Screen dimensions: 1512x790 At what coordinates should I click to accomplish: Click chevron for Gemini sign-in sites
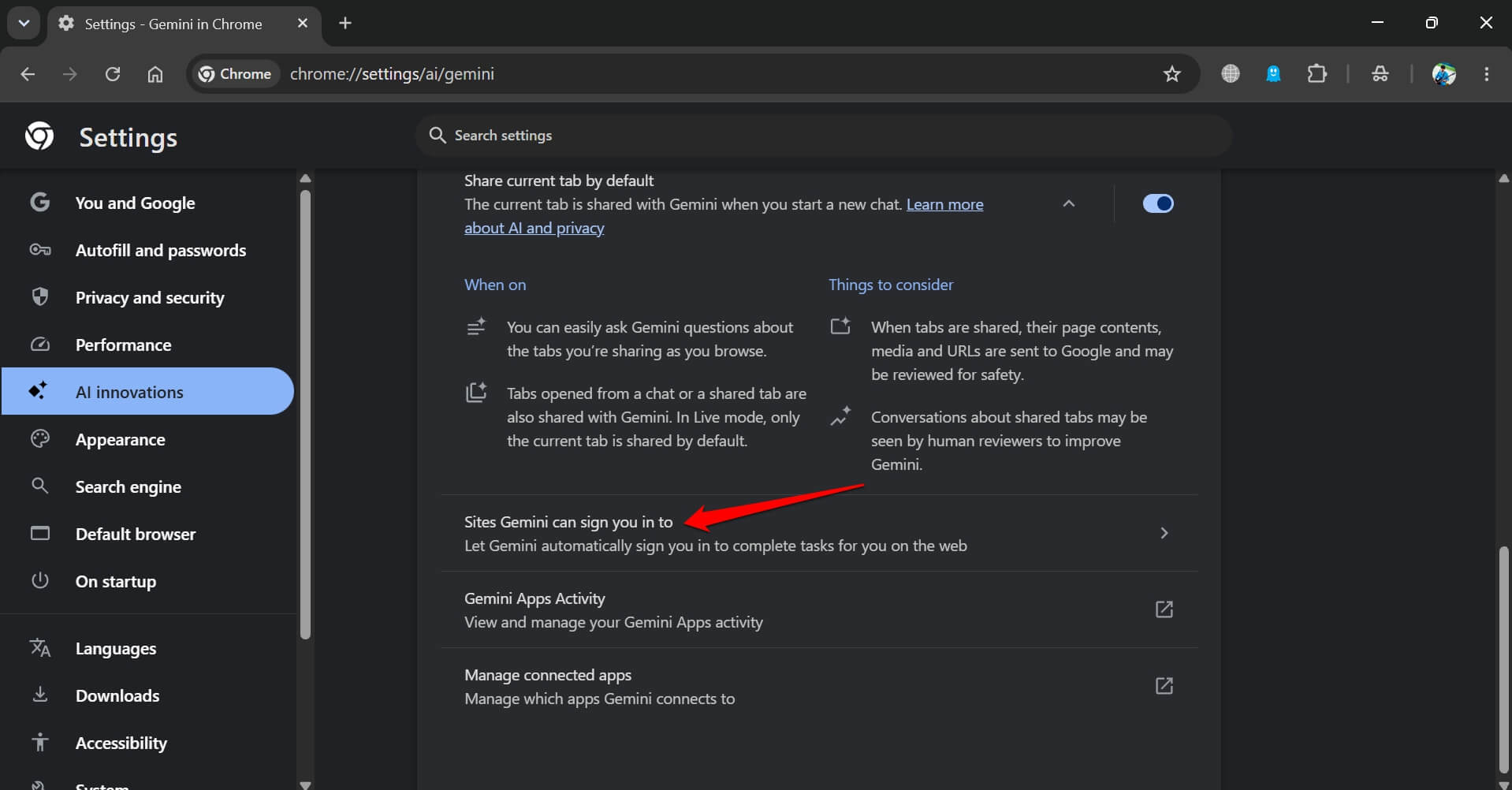pyautogui.click(x=1164, y=533)
